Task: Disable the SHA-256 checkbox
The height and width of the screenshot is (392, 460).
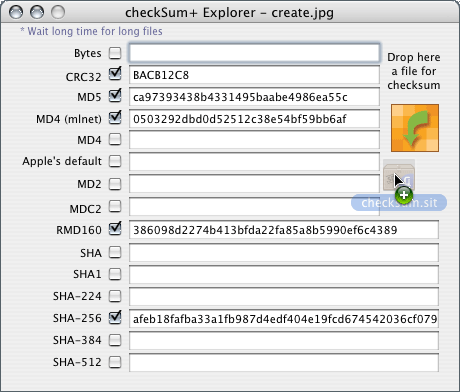Action: pos(115,317)
